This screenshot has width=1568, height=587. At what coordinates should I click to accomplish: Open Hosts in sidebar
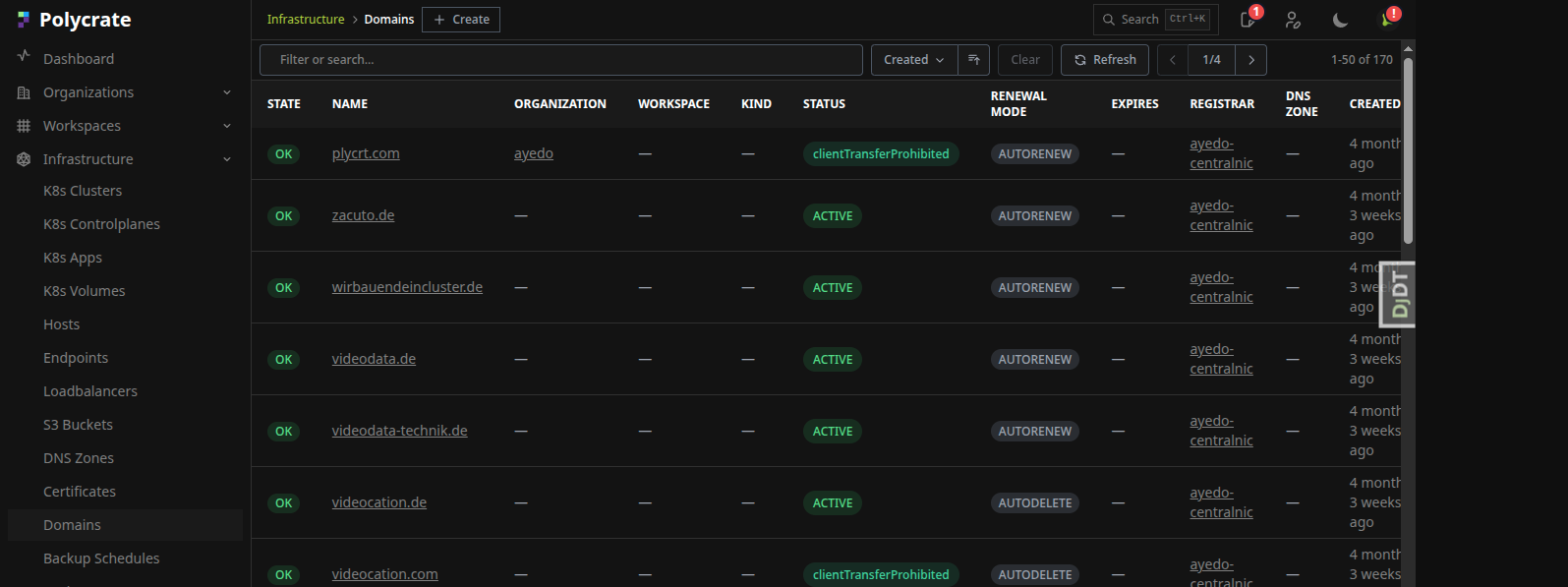[61, 324]
